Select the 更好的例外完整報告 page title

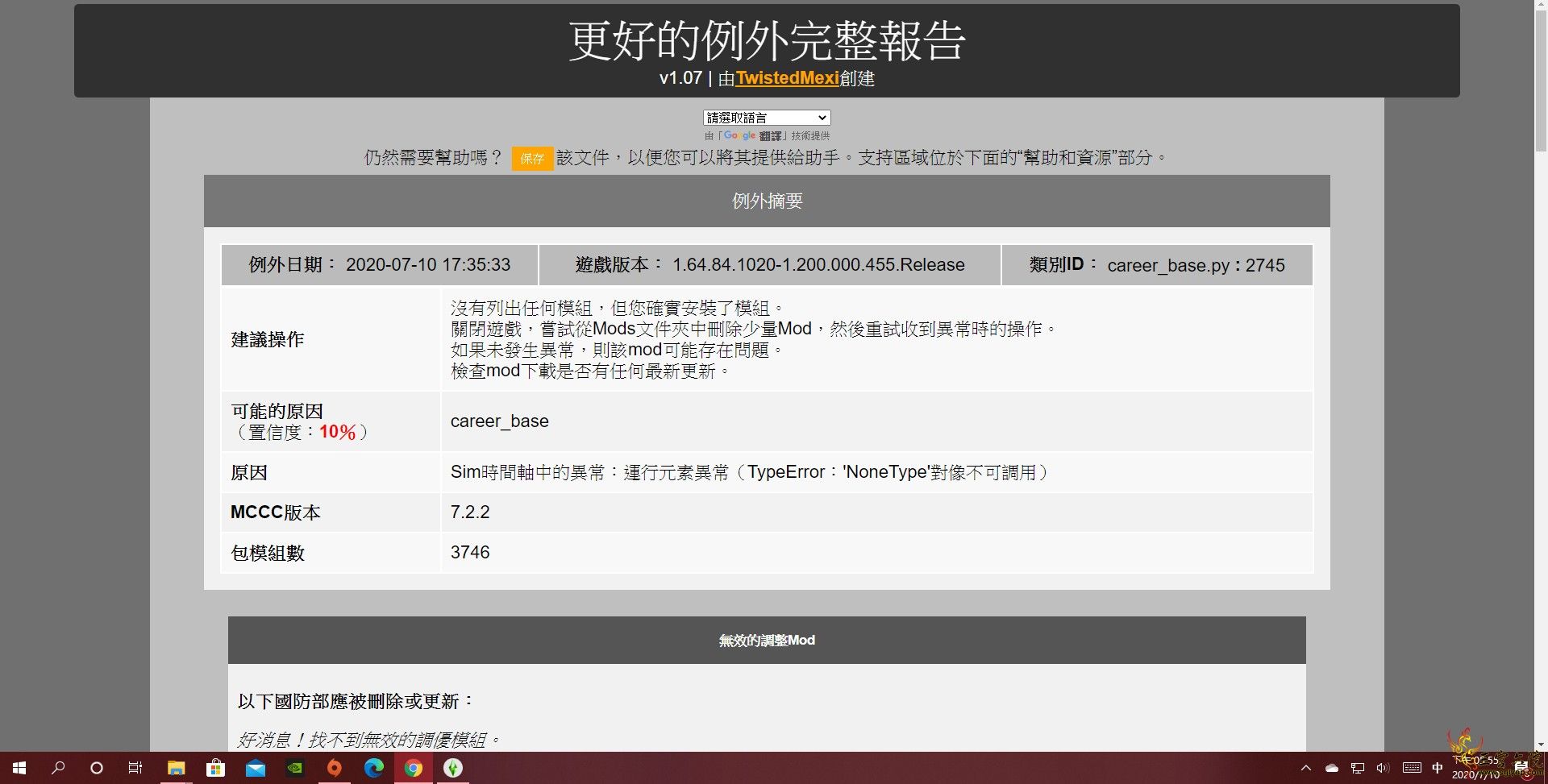click(x=767, y=40)
